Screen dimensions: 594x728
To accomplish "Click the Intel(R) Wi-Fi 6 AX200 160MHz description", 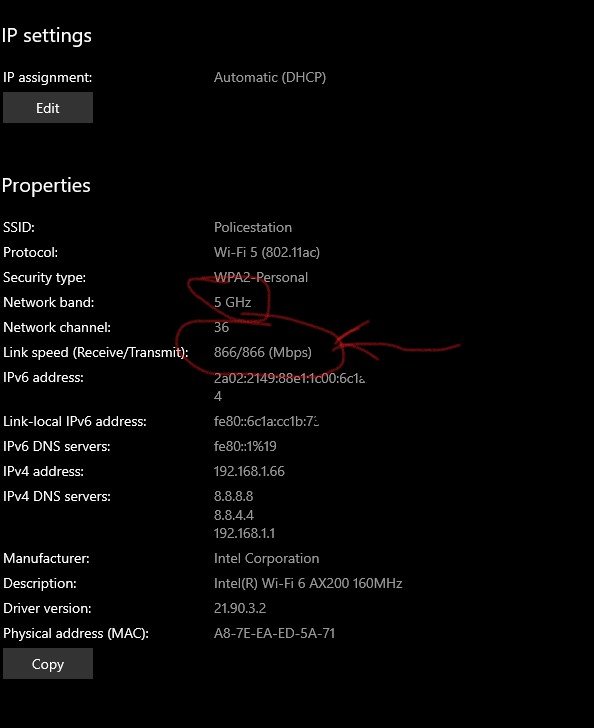I will (308, 583).
